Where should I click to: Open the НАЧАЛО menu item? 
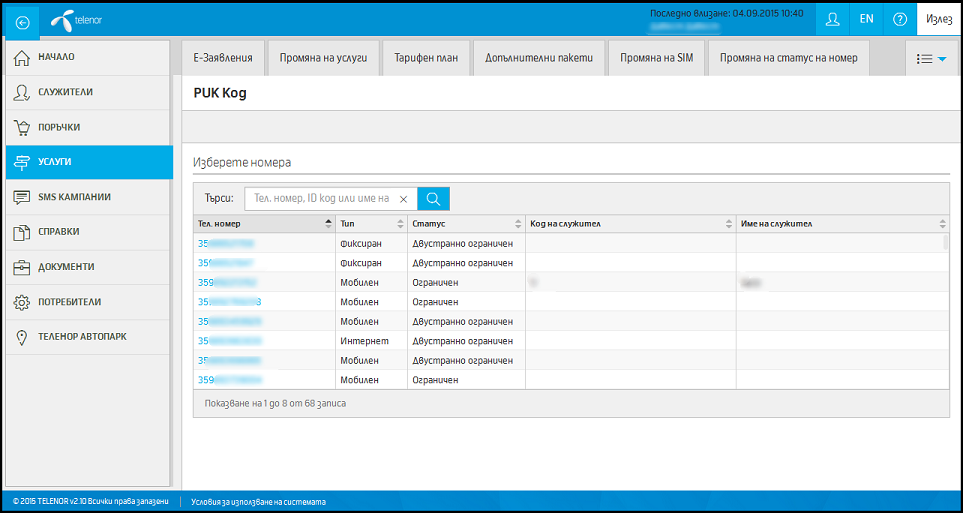(88, 58)
